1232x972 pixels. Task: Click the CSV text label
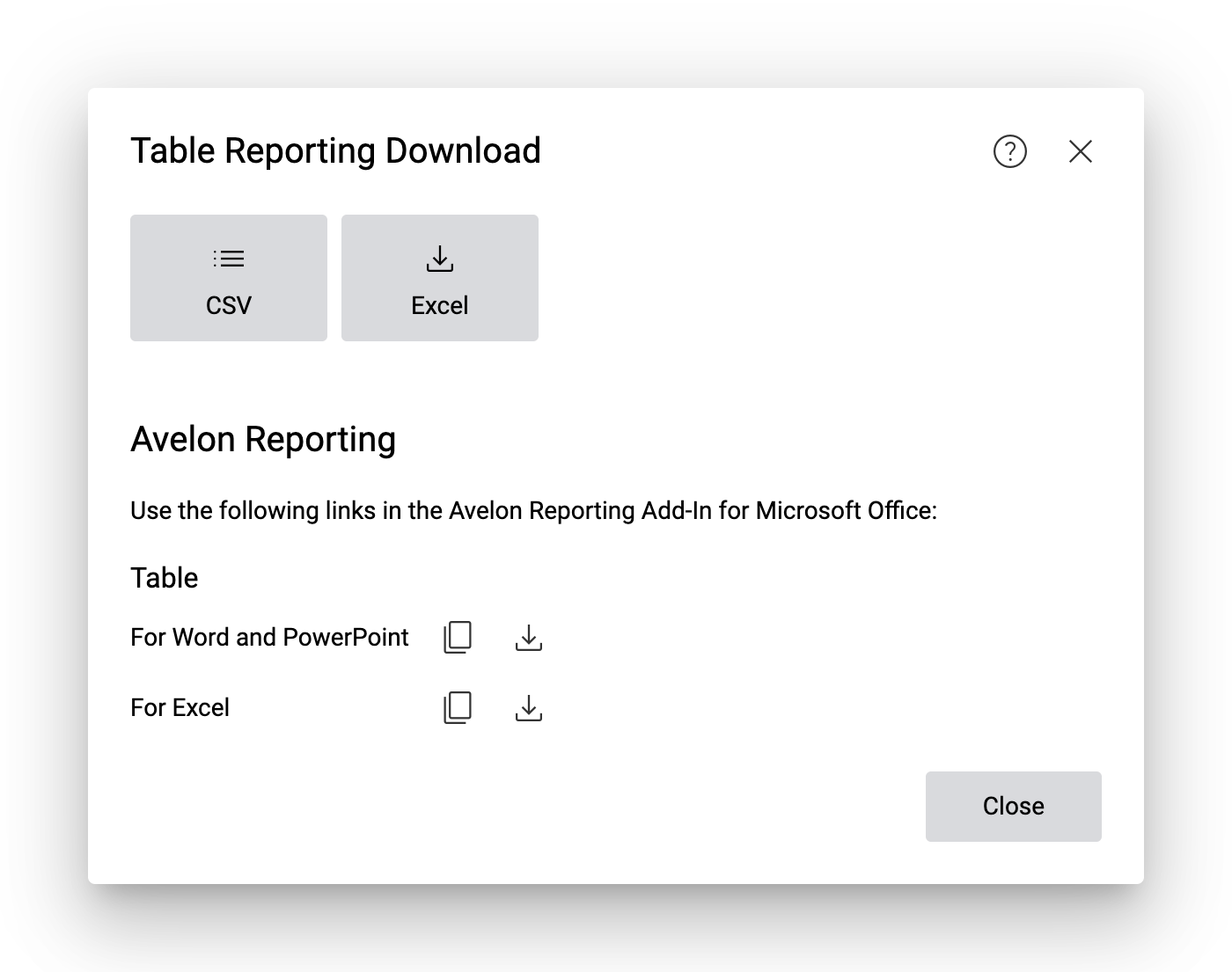[x=229, y=305]
